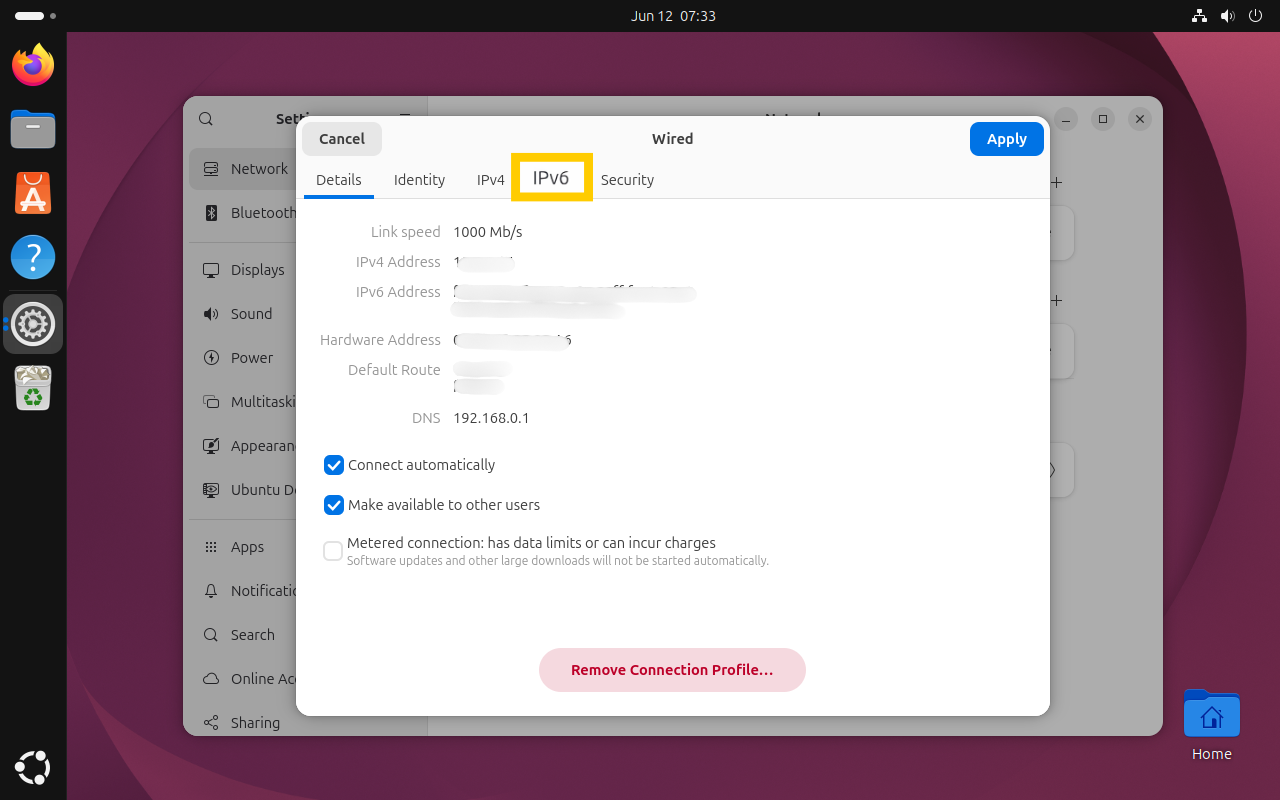
Task: Uncheck Make available to other users
Action: pos(334,505)
